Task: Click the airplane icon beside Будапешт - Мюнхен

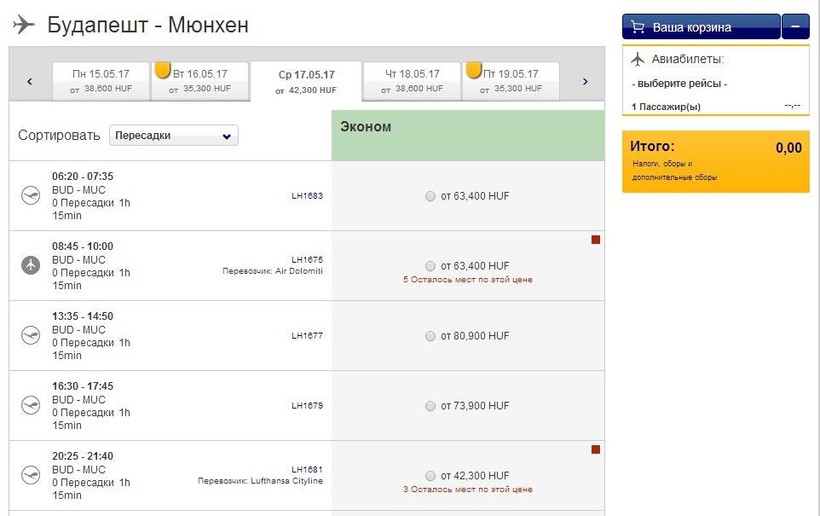Action: click(x=24, y=24)
